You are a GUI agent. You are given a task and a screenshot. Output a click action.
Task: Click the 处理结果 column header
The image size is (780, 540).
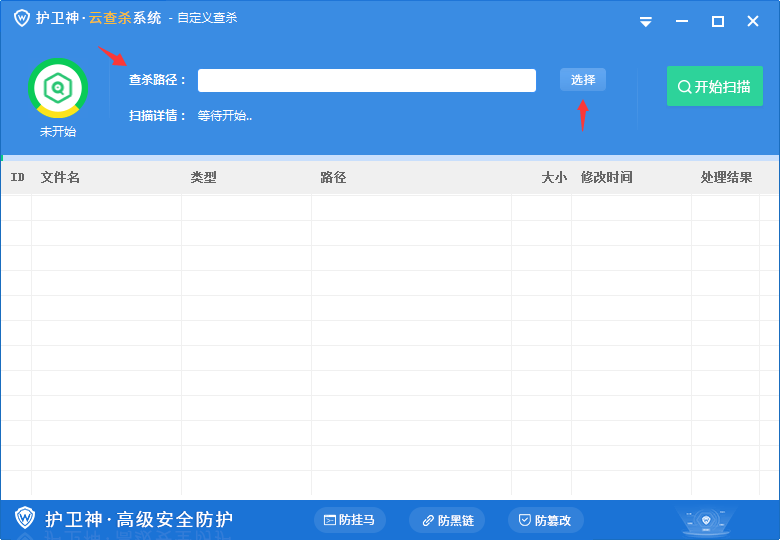click(726, 178)
